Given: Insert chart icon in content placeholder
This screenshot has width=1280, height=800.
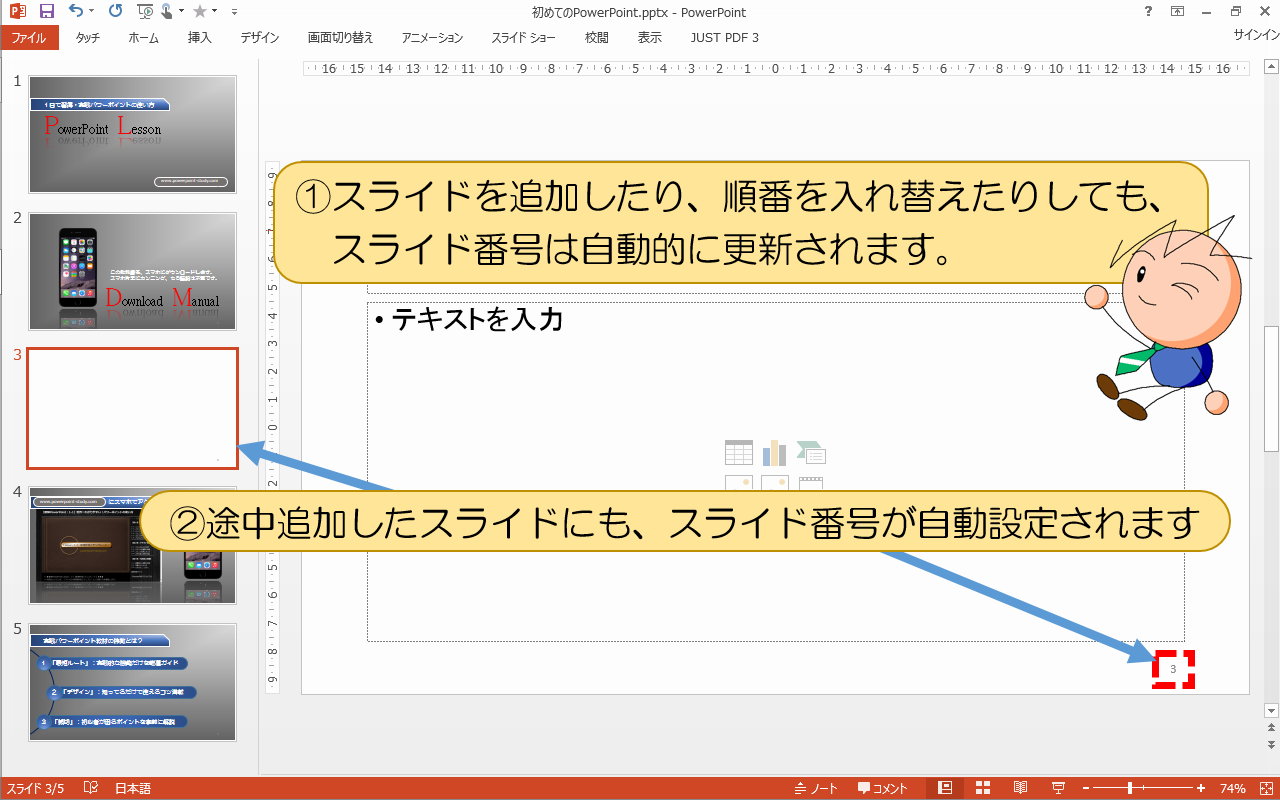Looking at the screenshot, I should click(775, 453).
